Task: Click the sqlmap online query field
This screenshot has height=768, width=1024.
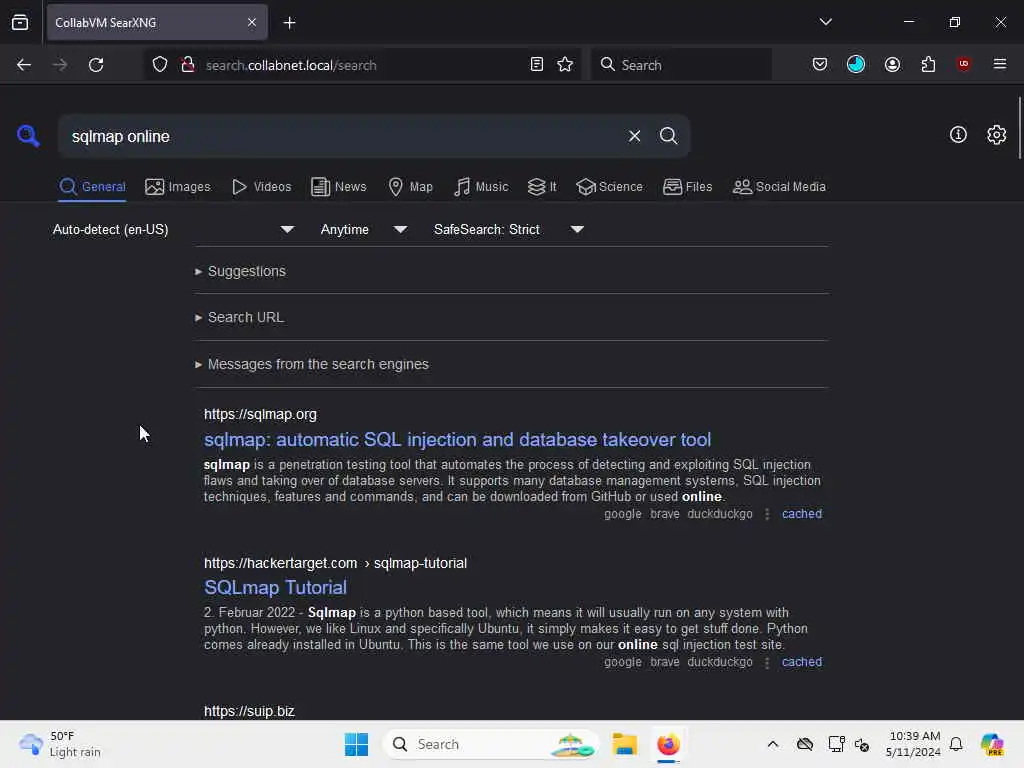Action: tap(343, 136)
